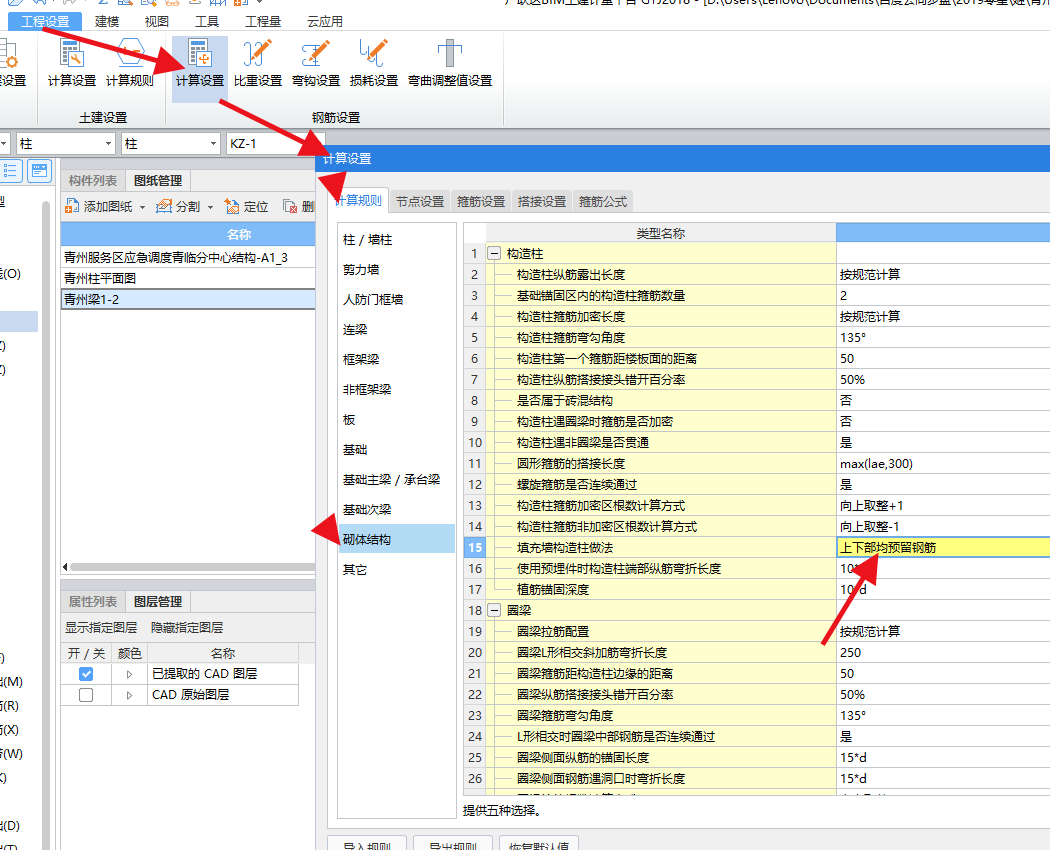Select 砌体结构 category
1050x850 pixels.
click(396, 539)
